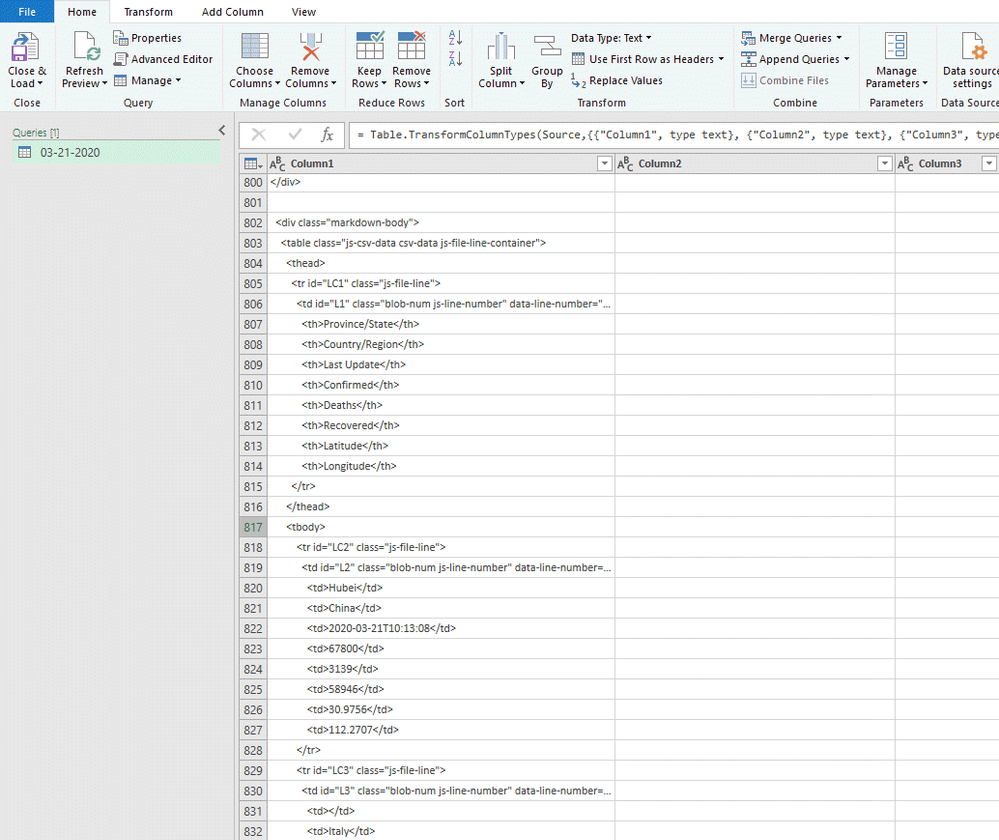
Task: Sort descending with the Z-A icon
Action: (x=455, y=58)
